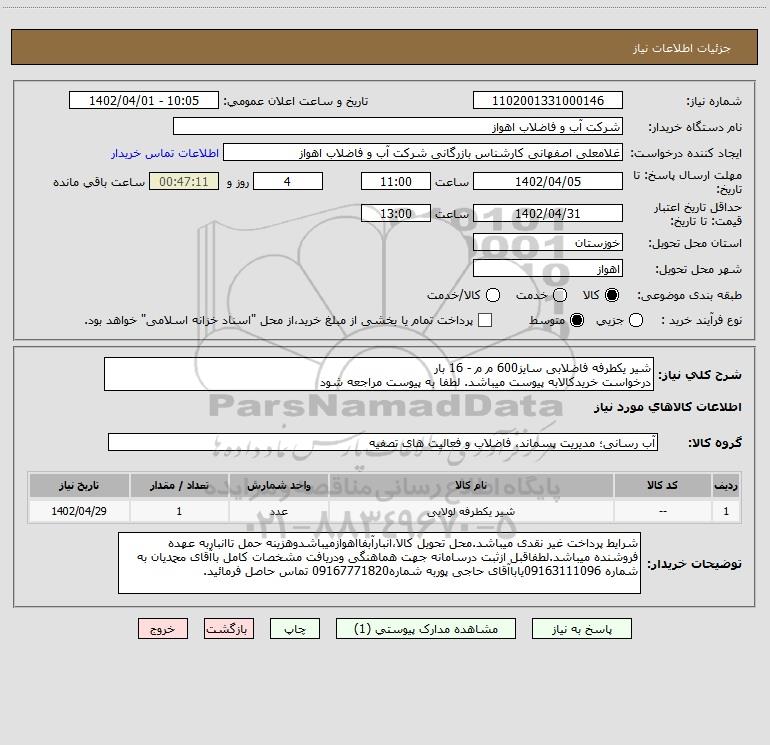Click the جزئیات اطلاعات نیاز page title
770x745 pixels.
682,48
